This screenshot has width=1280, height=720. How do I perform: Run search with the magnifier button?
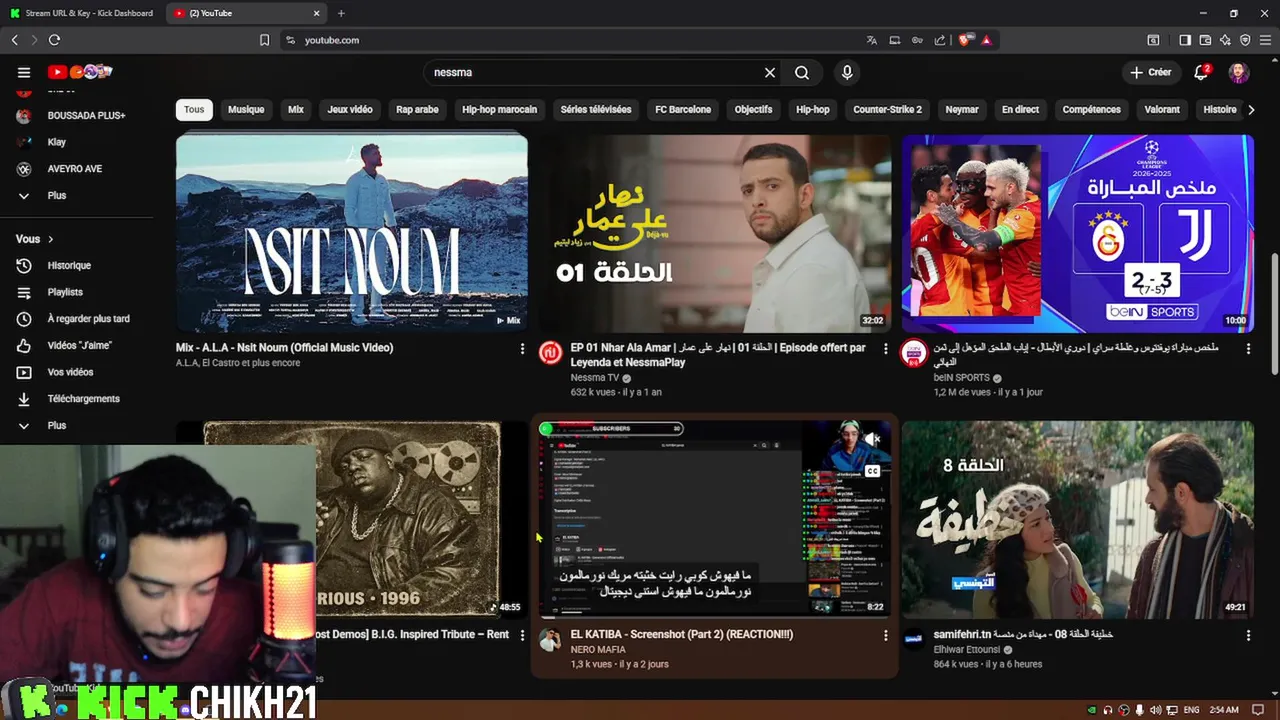(802, 72)
